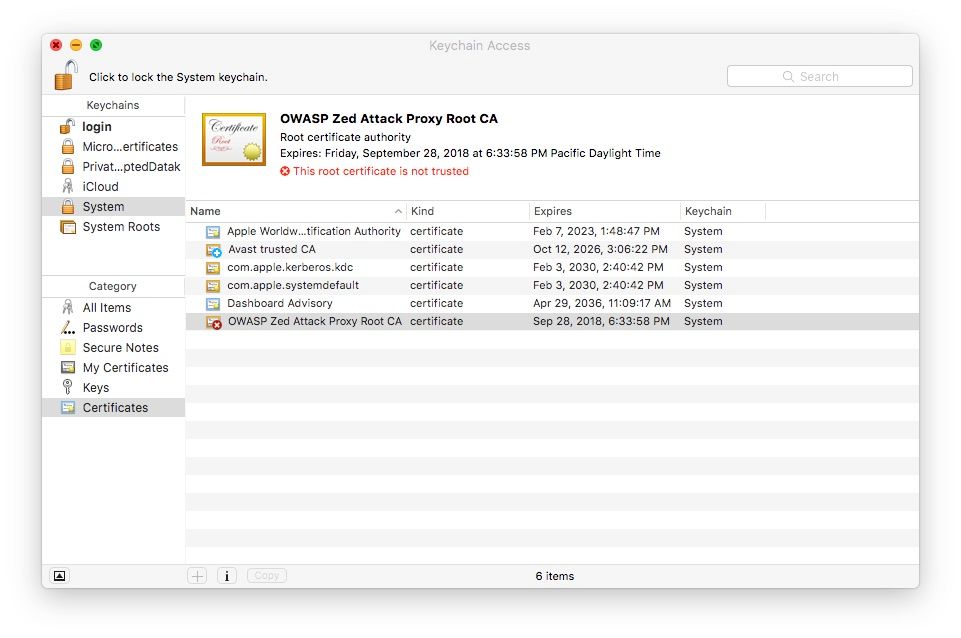Close the Keychain Access window

(x=56, y=45)
